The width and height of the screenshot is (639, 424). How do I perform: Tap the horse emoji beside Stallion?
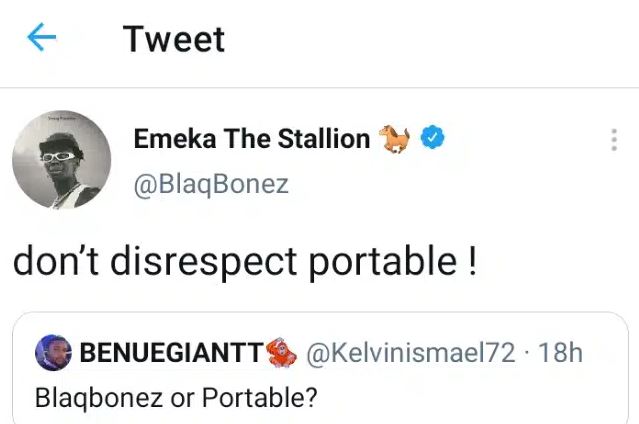pyautogui.click(x=391, y=138)
